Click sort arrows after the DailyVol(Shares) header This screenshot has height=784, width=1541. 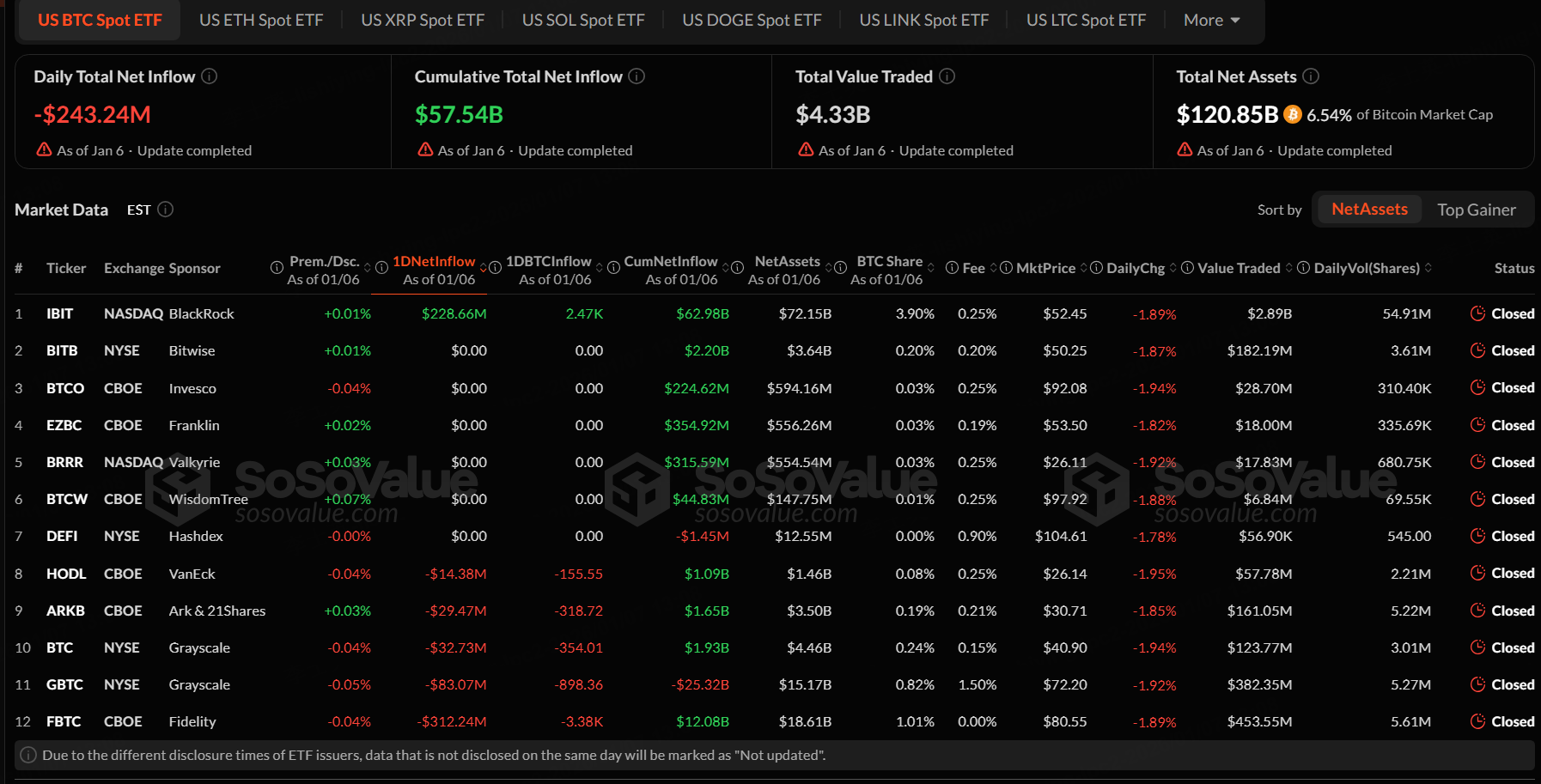(x=1428, y=268)
